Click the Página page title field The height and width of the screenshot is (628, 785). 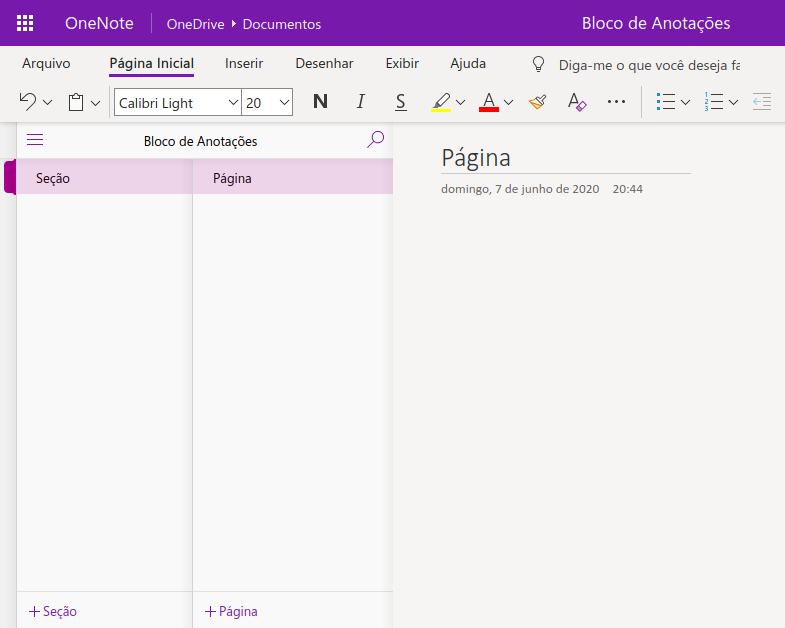click(566, 158)
